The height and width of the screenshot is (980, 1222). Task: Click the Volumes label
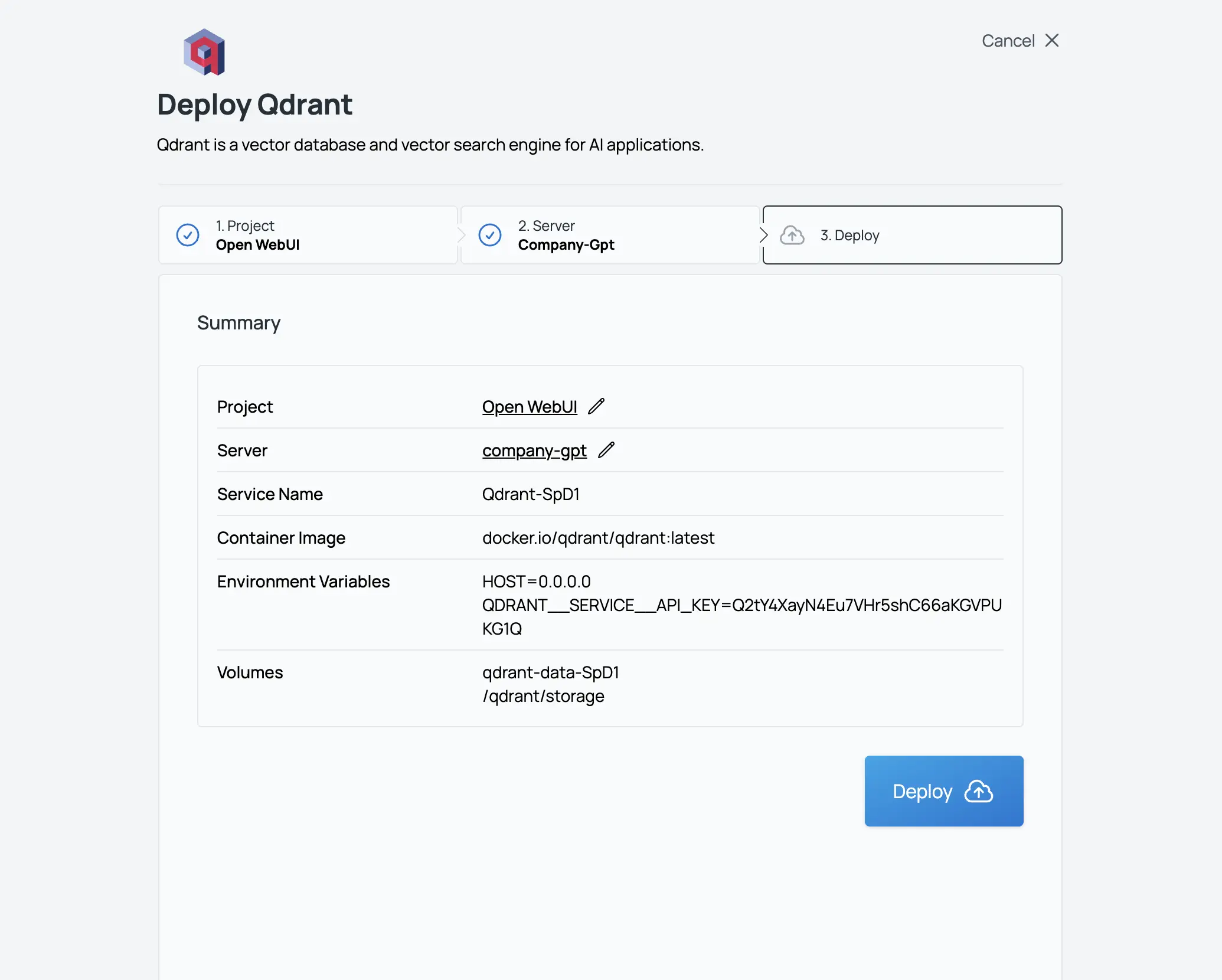[250, 672]
